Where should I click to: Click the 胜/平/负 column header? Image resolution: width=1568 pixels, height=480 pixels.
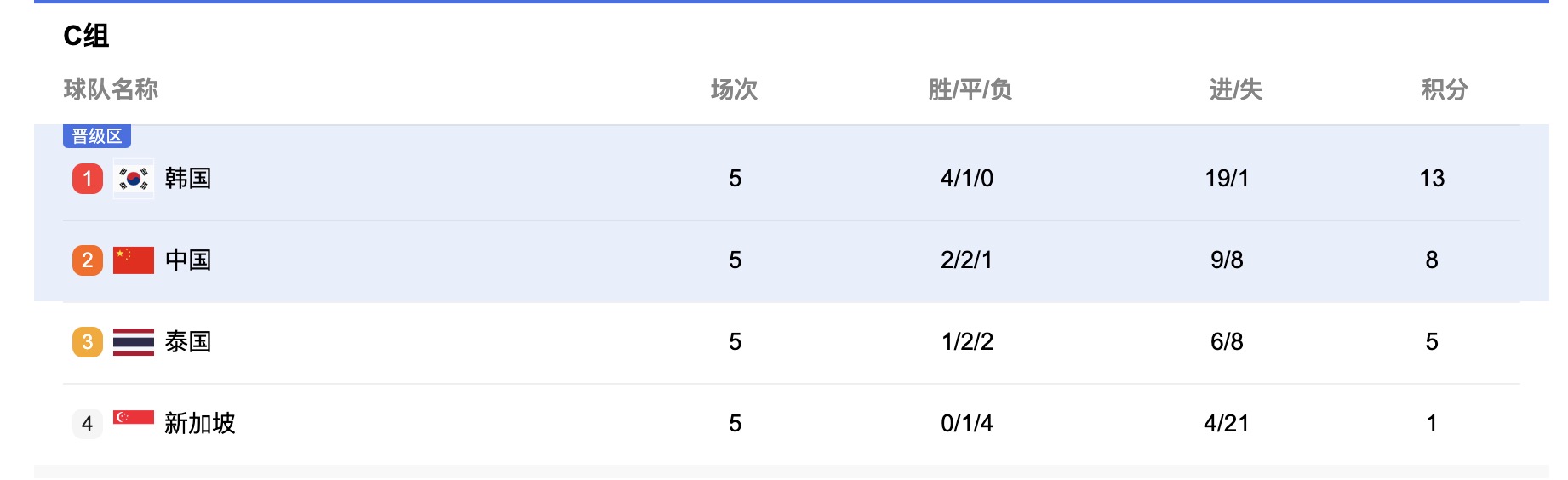pos(970,89)
